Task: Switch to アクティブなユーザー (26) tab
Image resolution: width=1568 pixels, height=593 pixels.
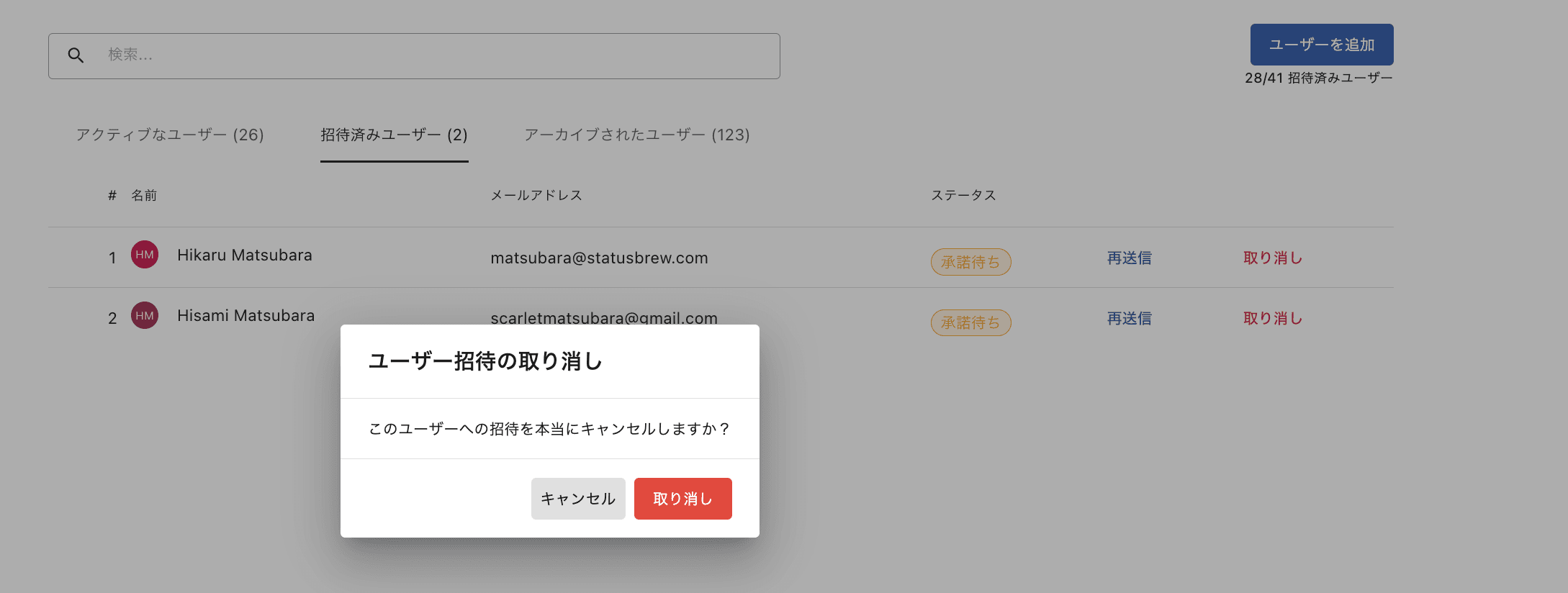Action: (170, 135)
